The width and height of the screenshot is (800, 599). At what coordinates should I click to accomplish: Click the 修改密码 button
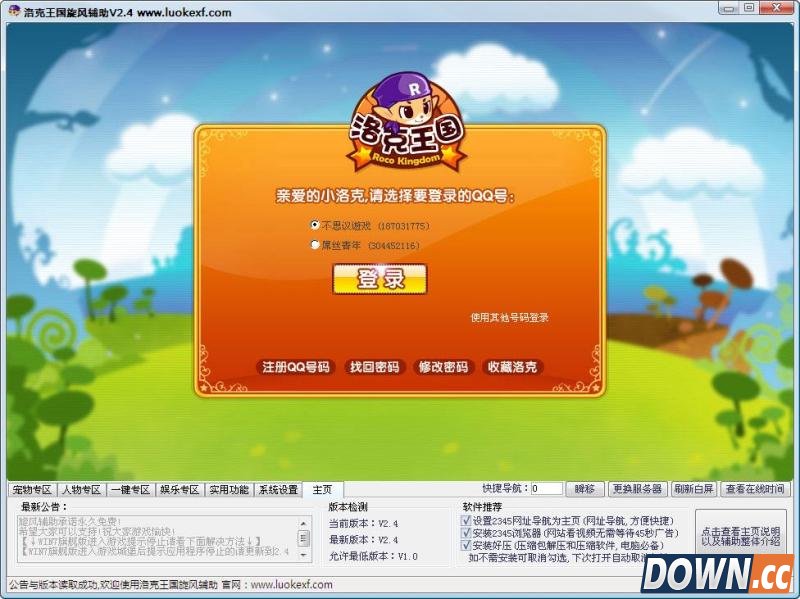[x=443, y=367]
